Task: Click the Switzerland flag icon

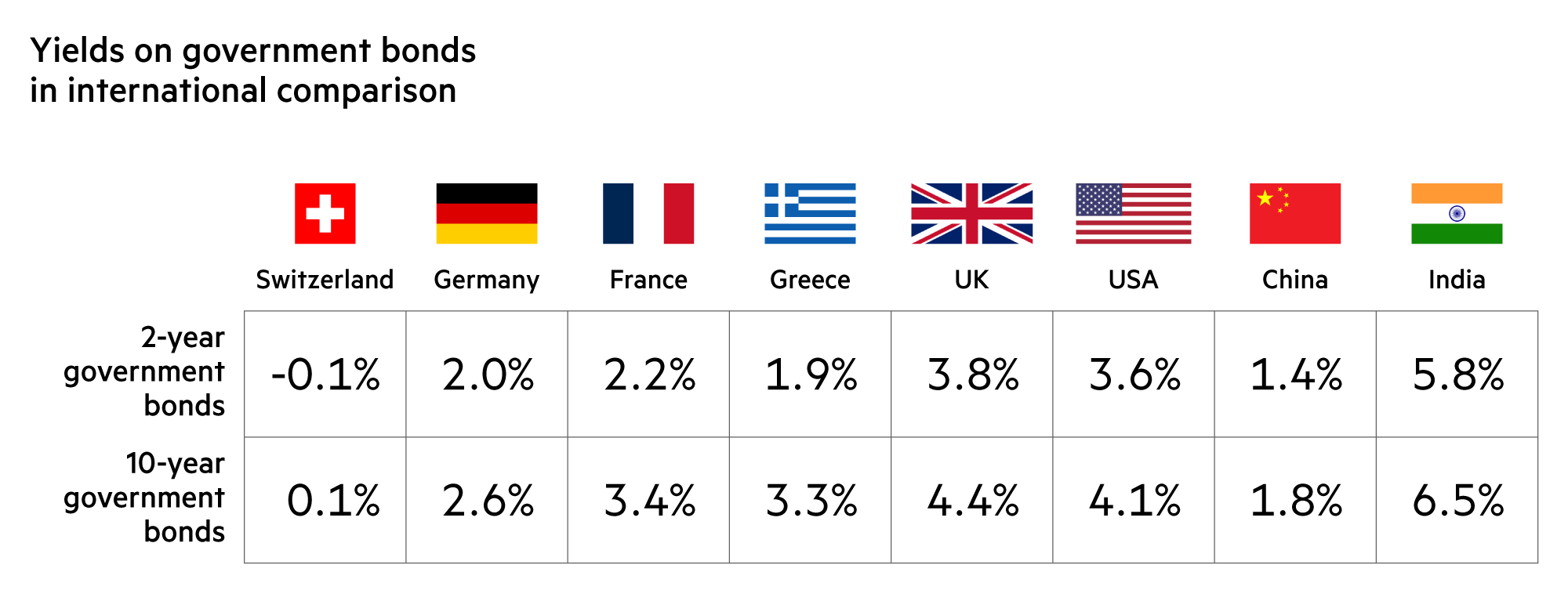Action: 325,213
